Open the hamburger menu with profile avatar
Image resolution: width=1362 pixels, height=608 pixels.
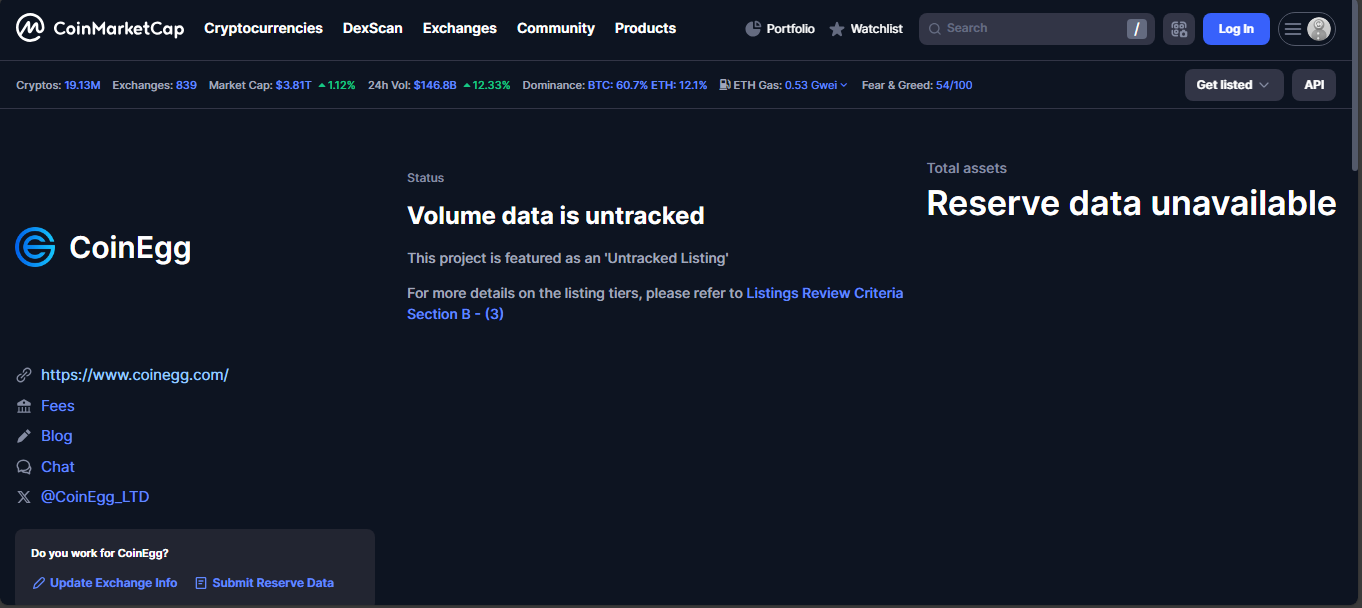tap(1306, 29)
